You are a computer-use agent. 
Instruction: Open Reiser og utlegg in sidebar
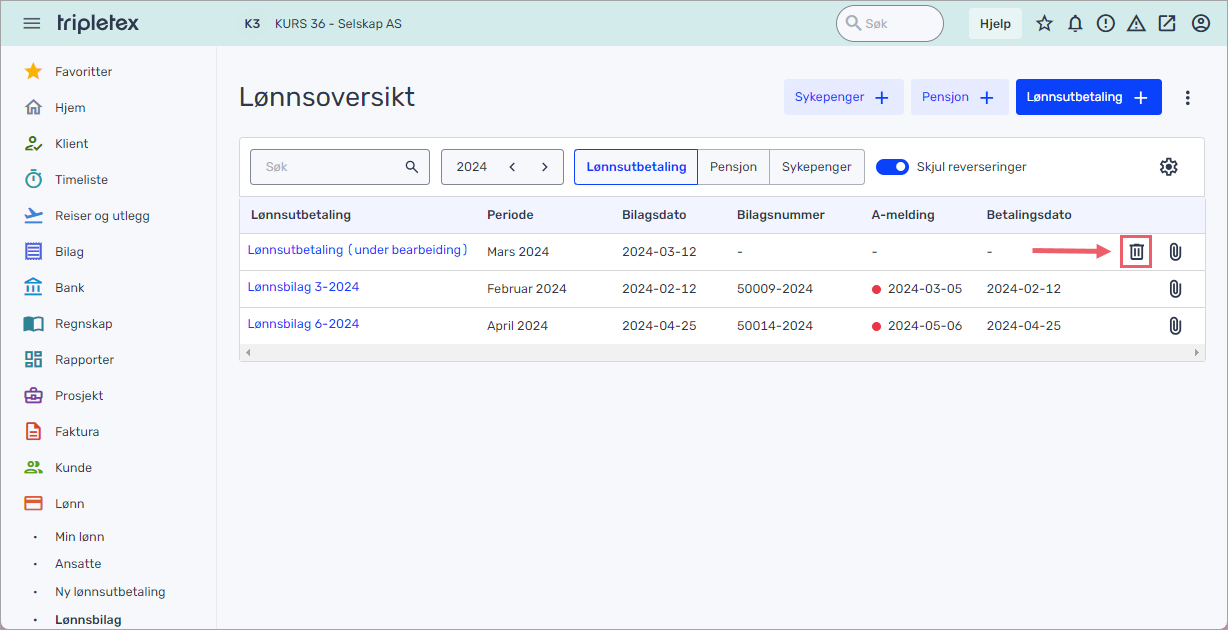(x=102, y=216)
